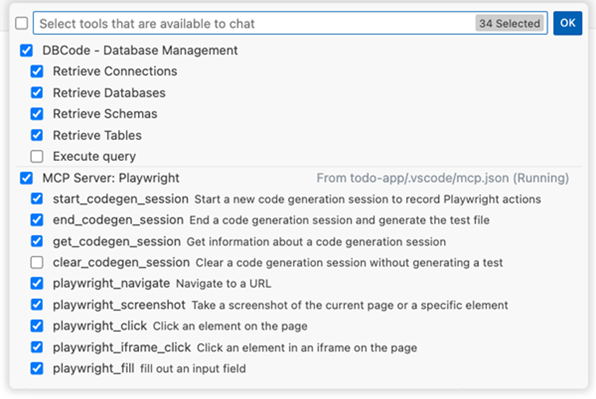Select the 'end_codegen_session' tool name

tap(118, 220)
